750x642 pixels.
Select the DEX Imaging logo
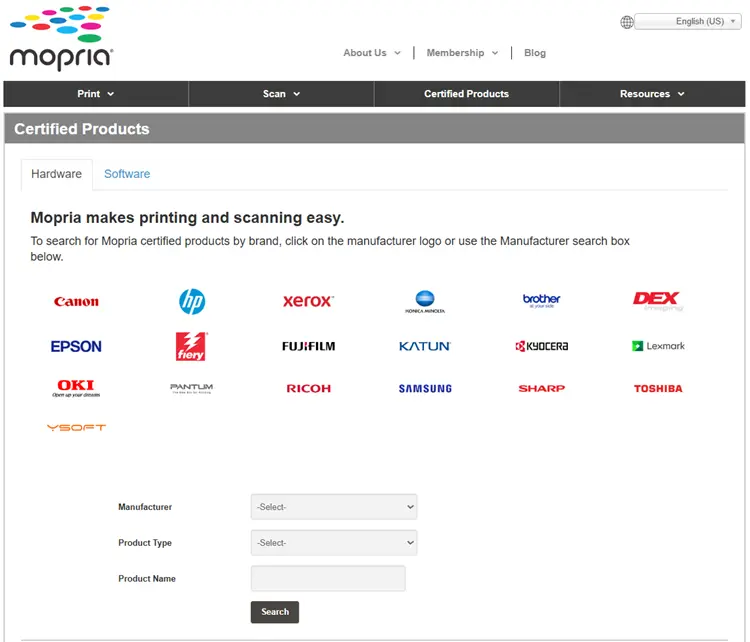(658, 301)
